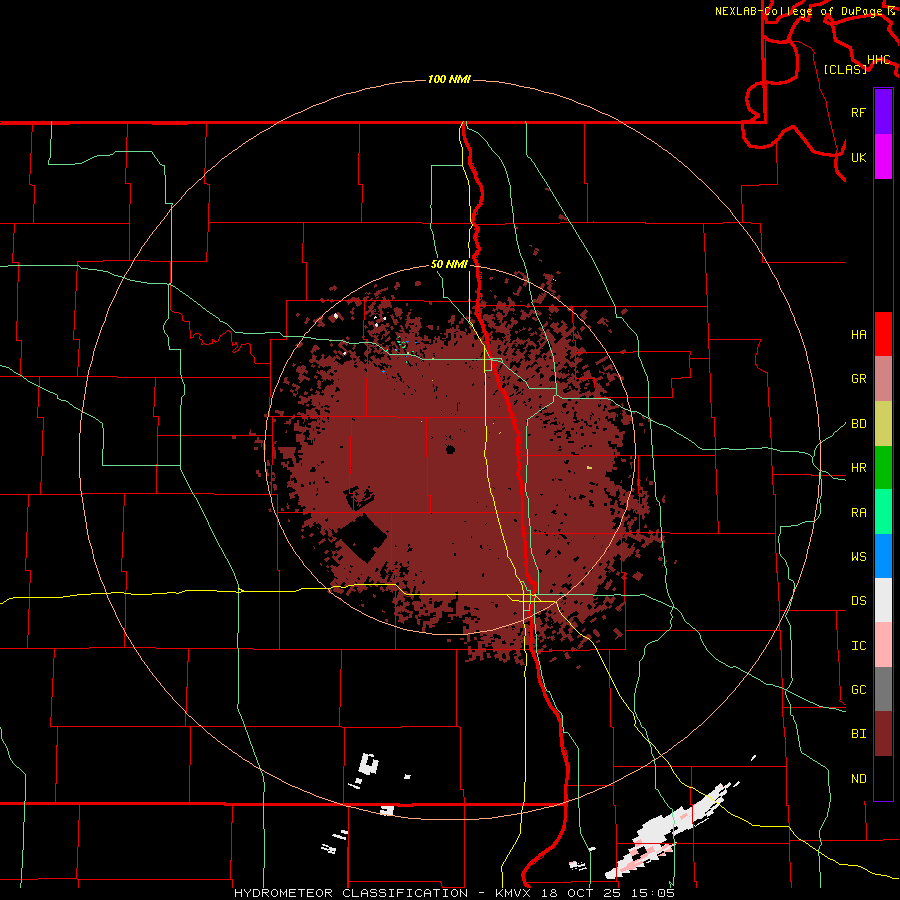This screenshot has width=900, height=900.
Task: Click the GC gray legend swatch
Action: (x=883, y=689)
